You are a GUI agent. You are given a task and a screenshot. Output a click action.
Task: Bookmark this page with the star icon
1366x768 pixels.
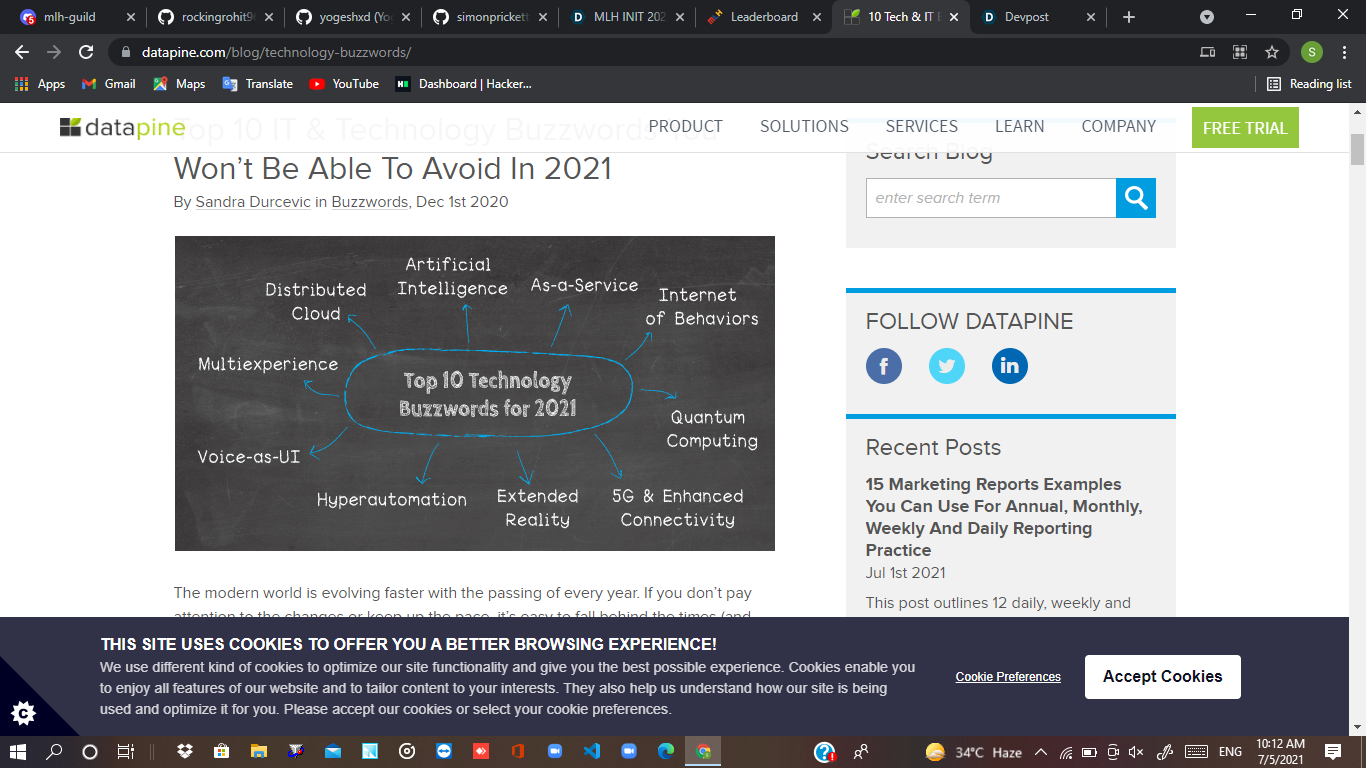pyautogui.click(x=1272, y=52)
